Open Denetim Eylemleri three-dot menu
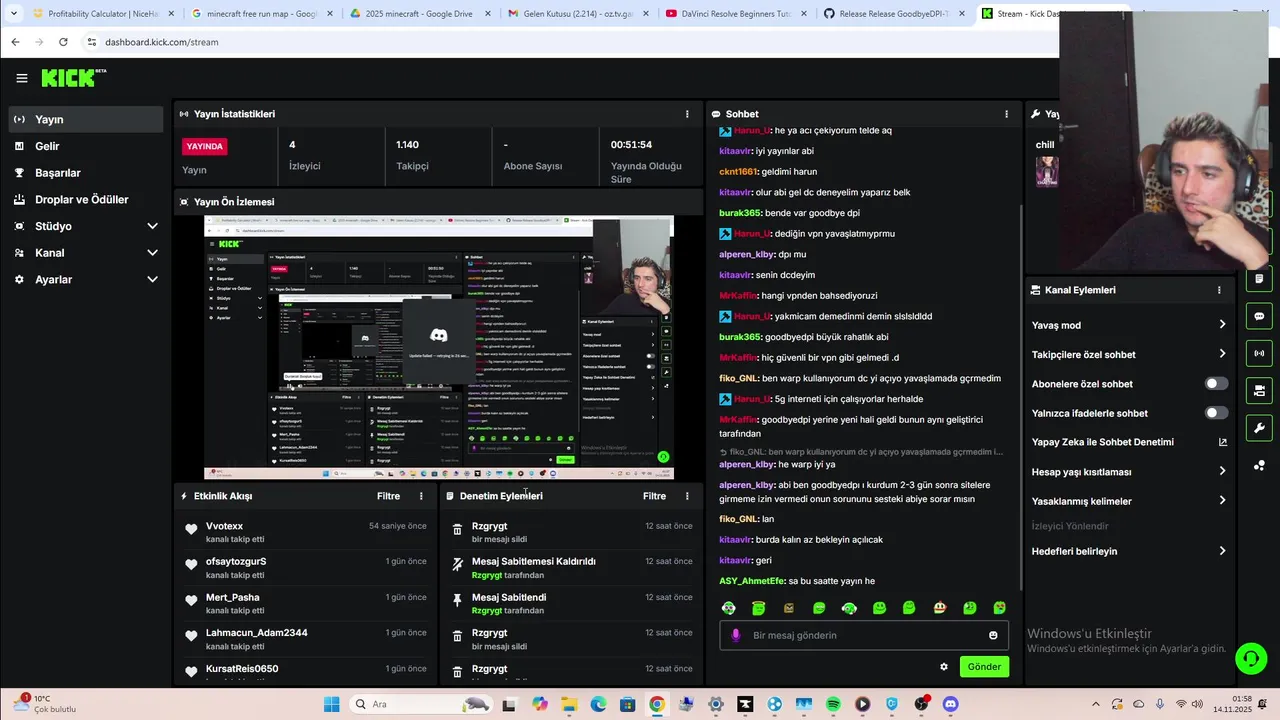 687,496
